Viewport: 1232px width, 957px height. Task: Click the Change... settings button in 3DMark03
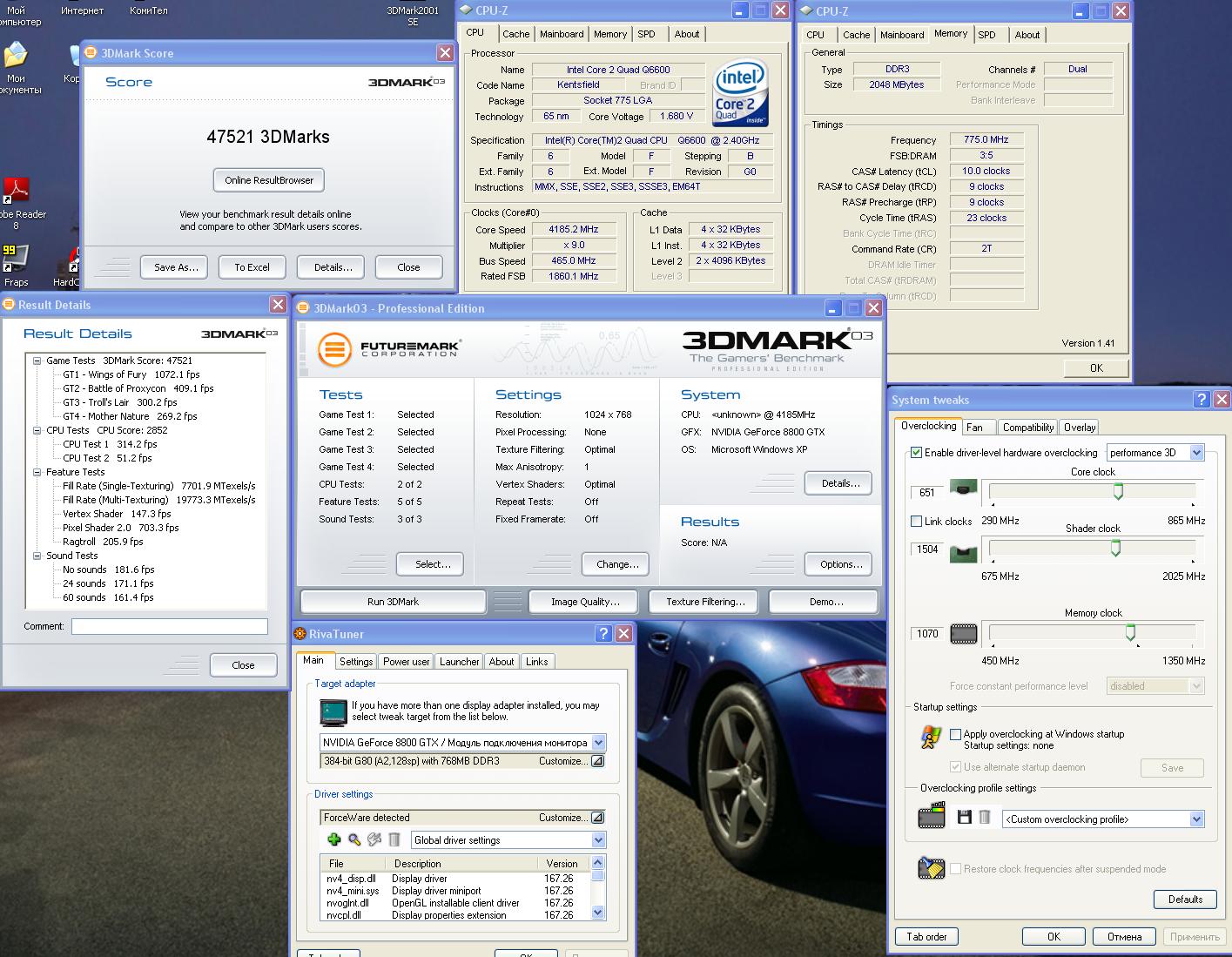[x=617, y=564]
